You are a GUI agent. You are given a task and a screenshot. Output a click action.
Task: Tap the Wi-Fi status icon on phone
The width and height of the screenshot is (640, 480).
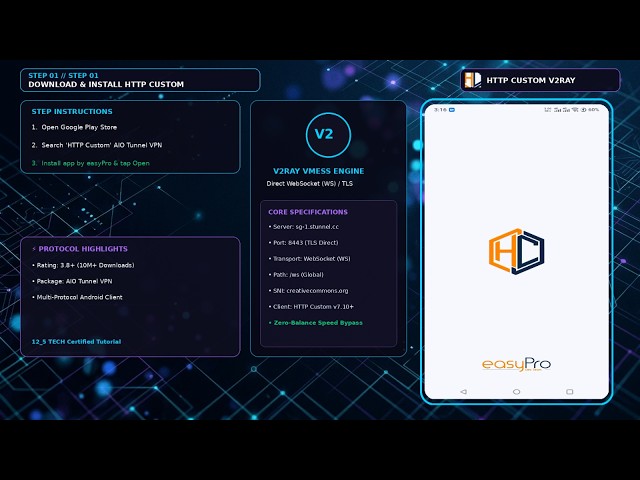click(575, 110)
